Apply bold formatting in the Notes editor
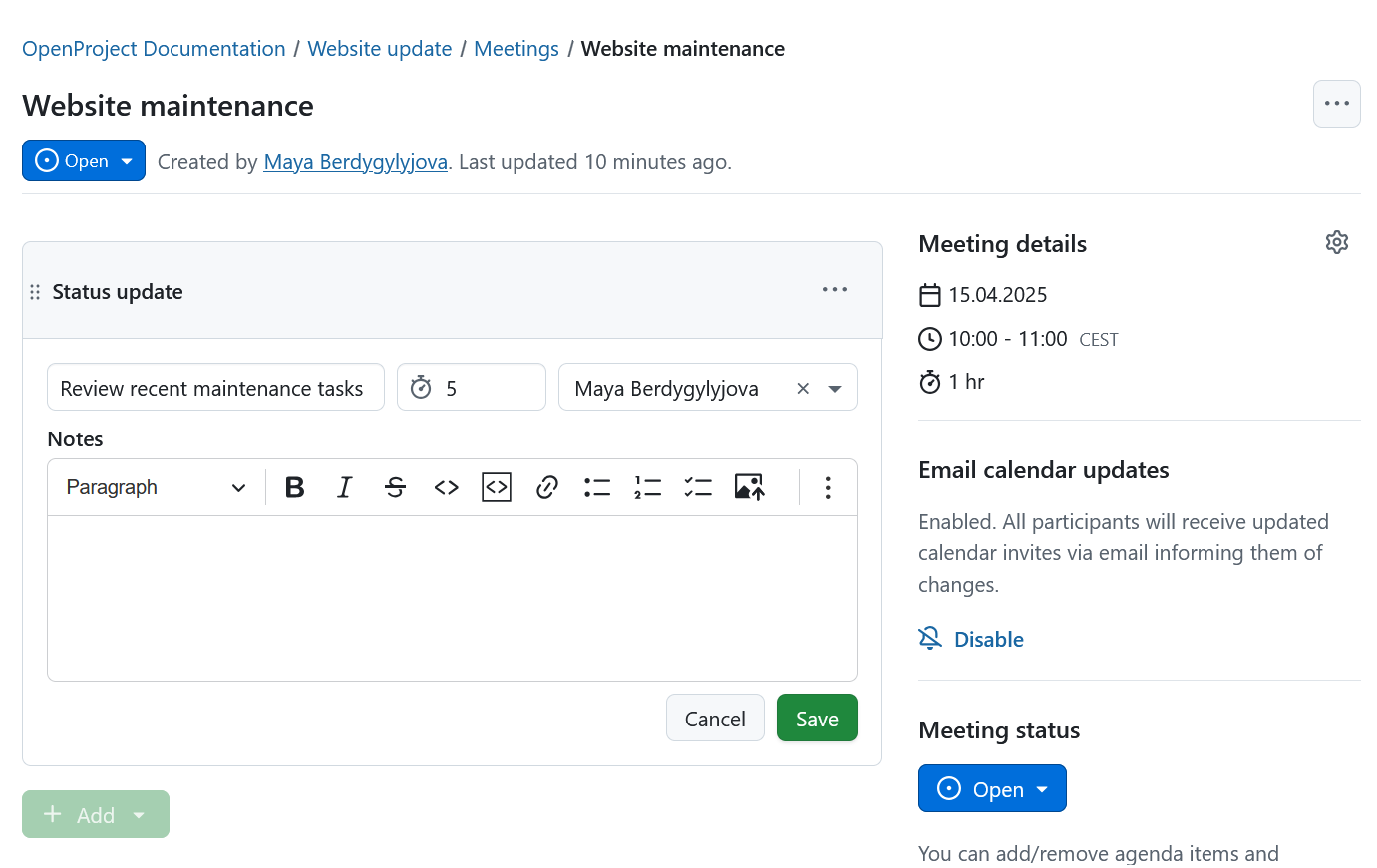Viewport: 1377px width, 868px height. (x=294, y=487)
